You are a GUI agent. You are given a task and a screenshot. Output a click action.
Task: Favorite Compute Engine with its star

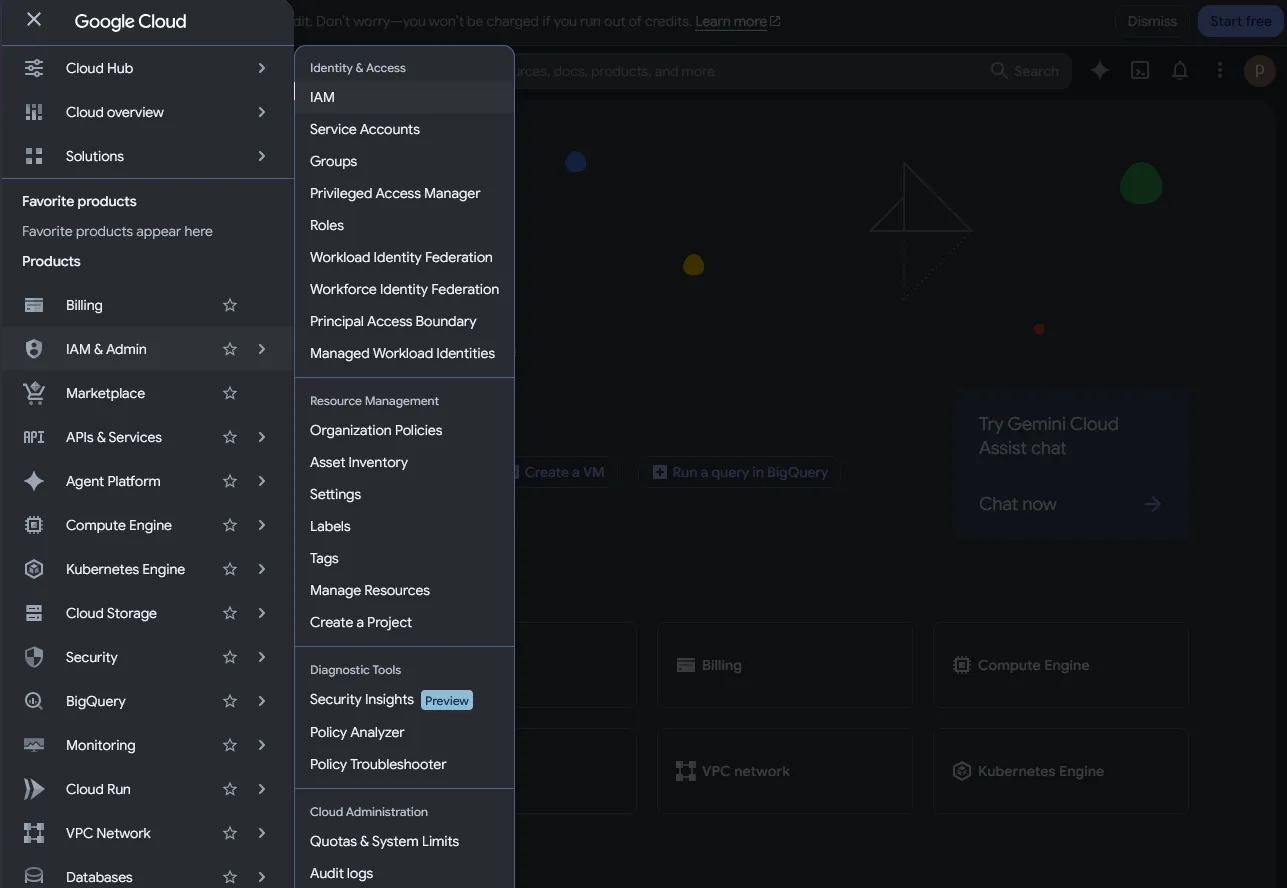[x=230, y=525]
